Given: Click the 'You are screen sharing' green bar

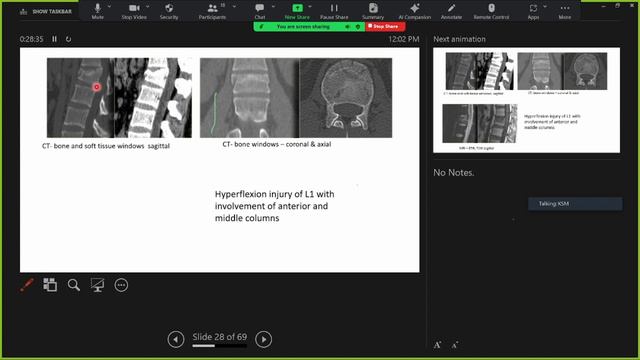Looking at the screenshot, I should pos(309,27).
